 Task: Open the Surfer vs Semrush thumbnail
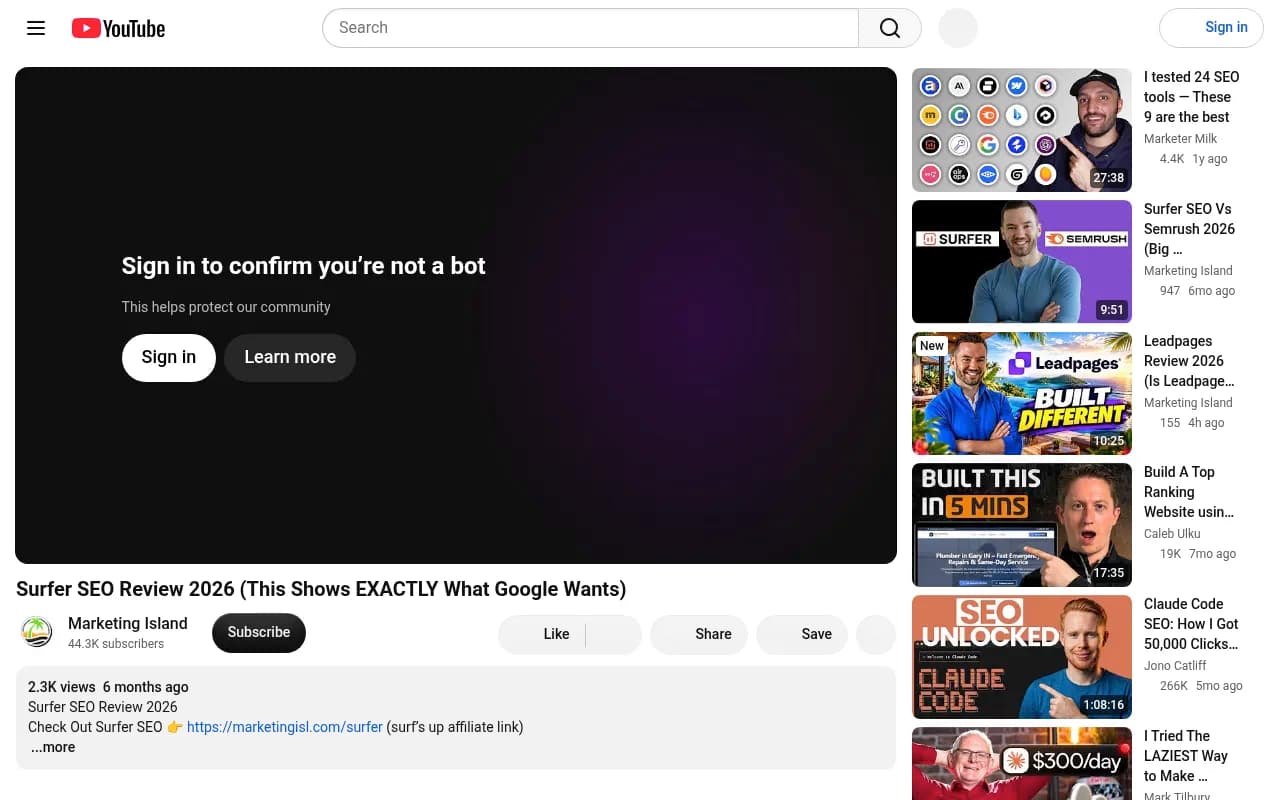[x=1022, y=262]
